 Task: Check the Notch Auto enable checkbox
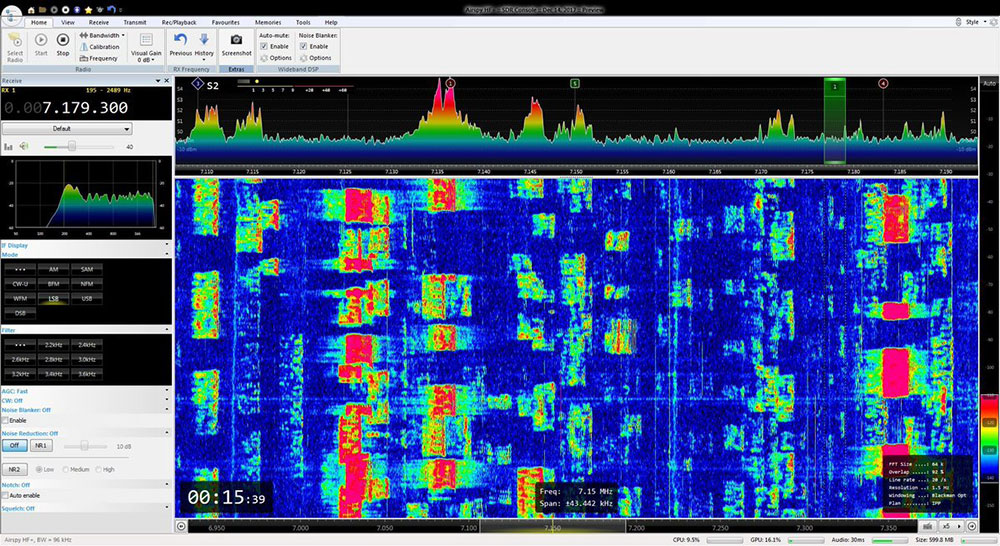click(6, 496)
